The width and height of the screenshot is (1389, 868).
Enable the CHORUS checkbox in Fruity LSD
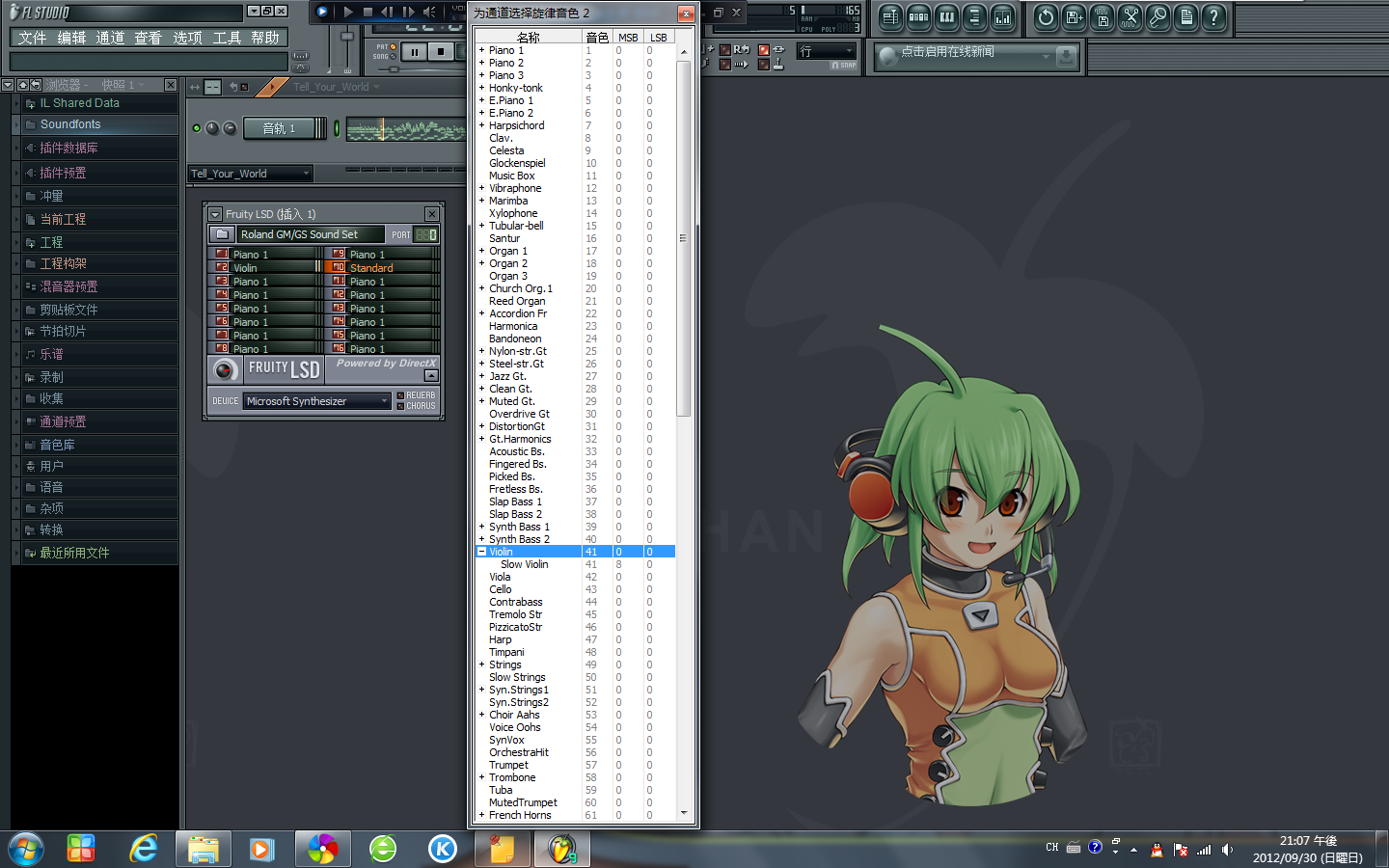400,406
